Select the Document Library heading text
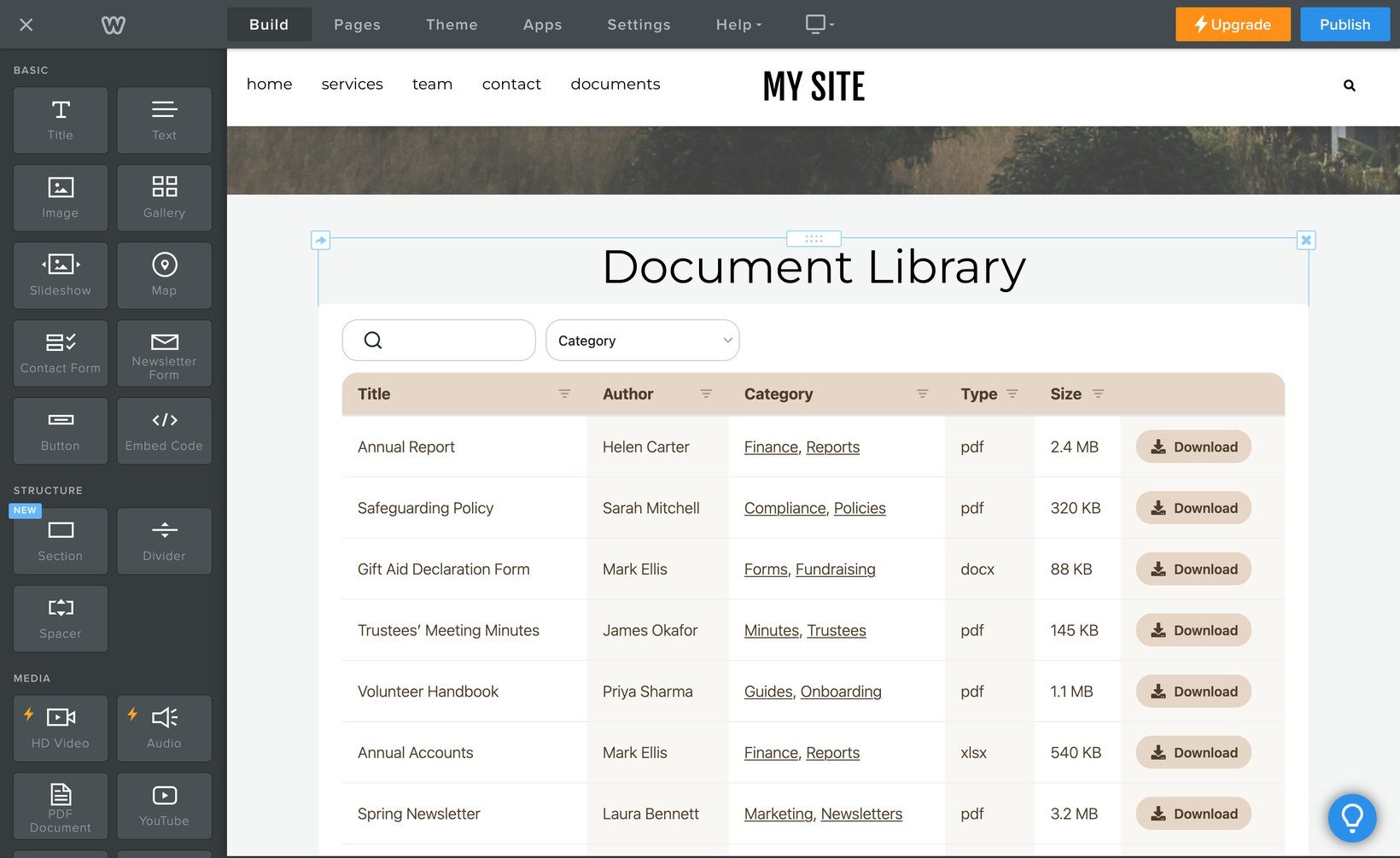This screenshot has width=1400, height=858. tap(814, 267)
